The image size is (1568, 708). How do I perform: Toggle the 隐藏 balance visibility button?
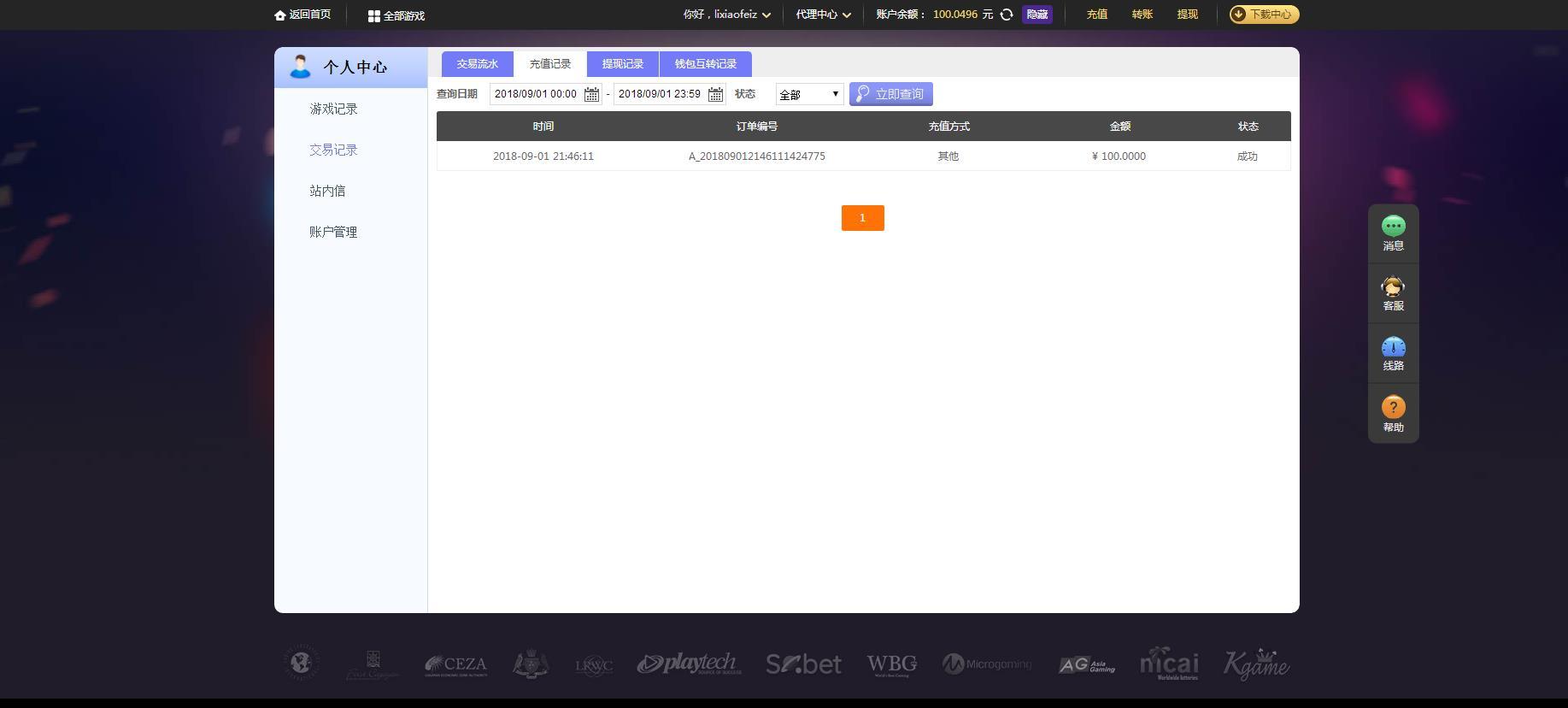[1037, 15]
